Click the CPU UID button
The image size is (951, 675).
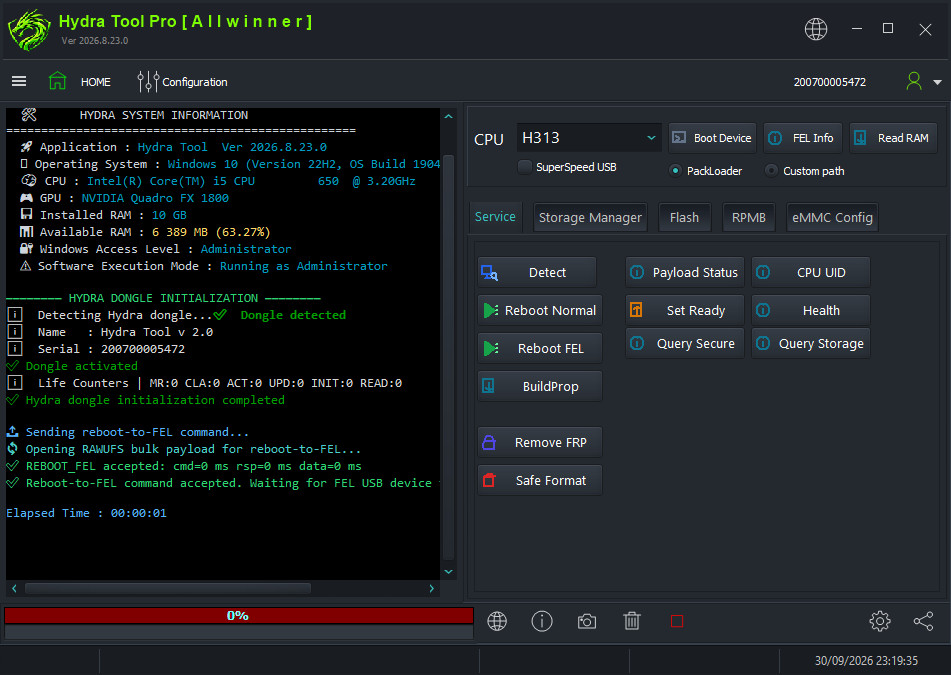coord(811,272)
